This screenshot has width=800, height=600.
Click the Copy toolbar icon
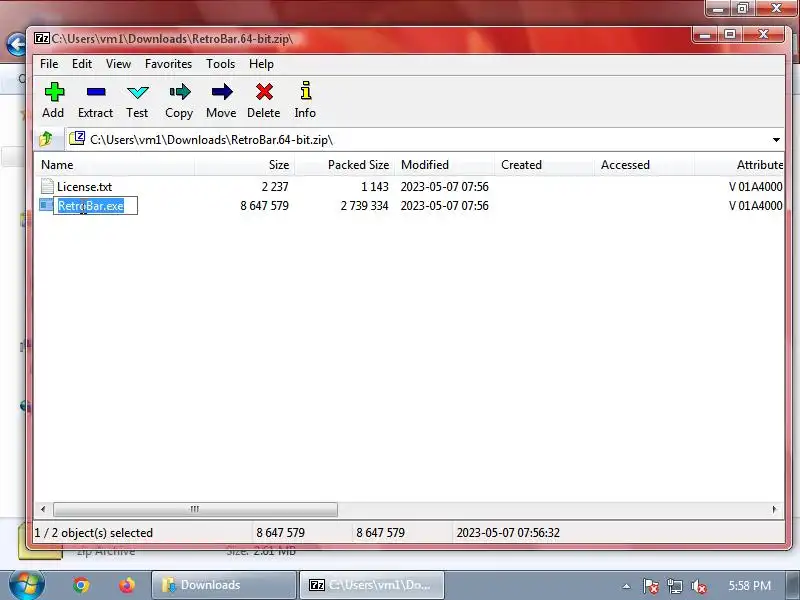(x=180, y=92)
